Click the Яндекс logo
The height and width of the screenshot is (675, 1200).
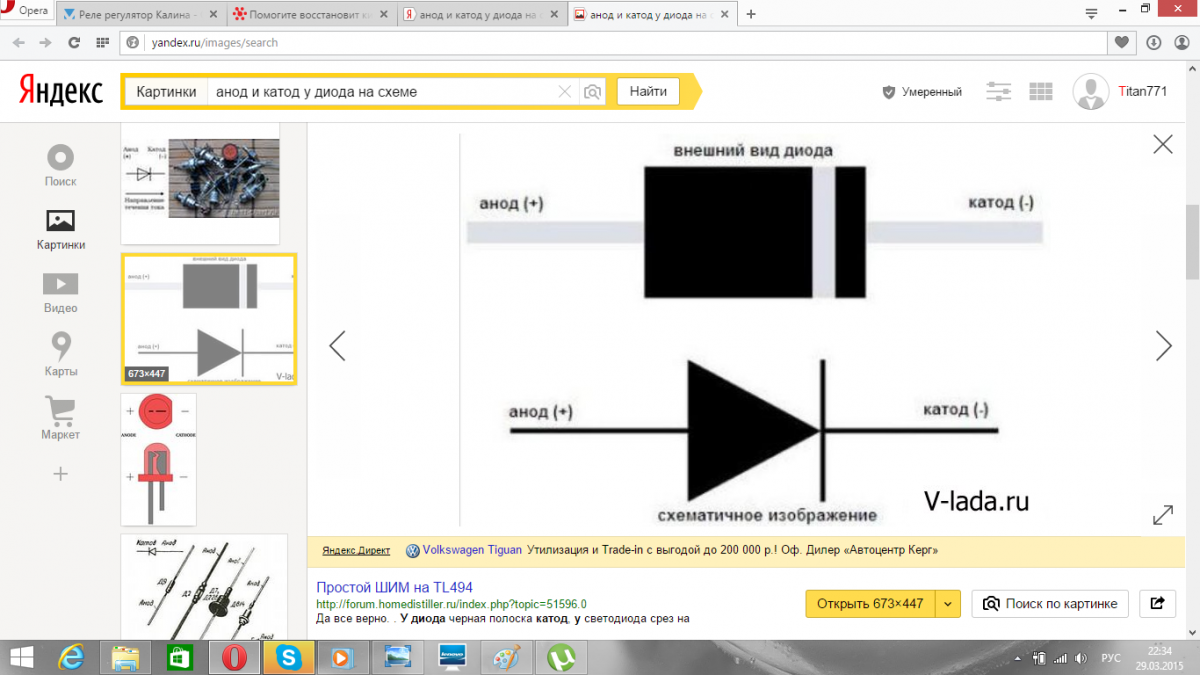tap(61, 91)
